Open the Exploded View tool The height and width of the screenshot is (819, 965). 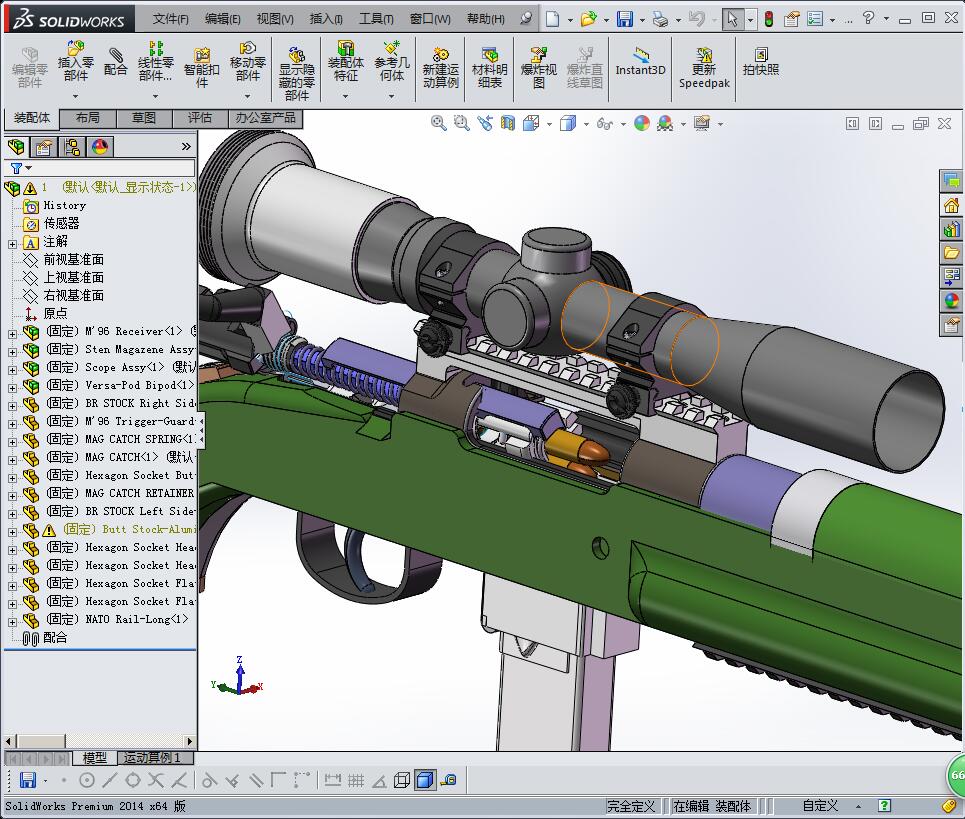point(539,67)
